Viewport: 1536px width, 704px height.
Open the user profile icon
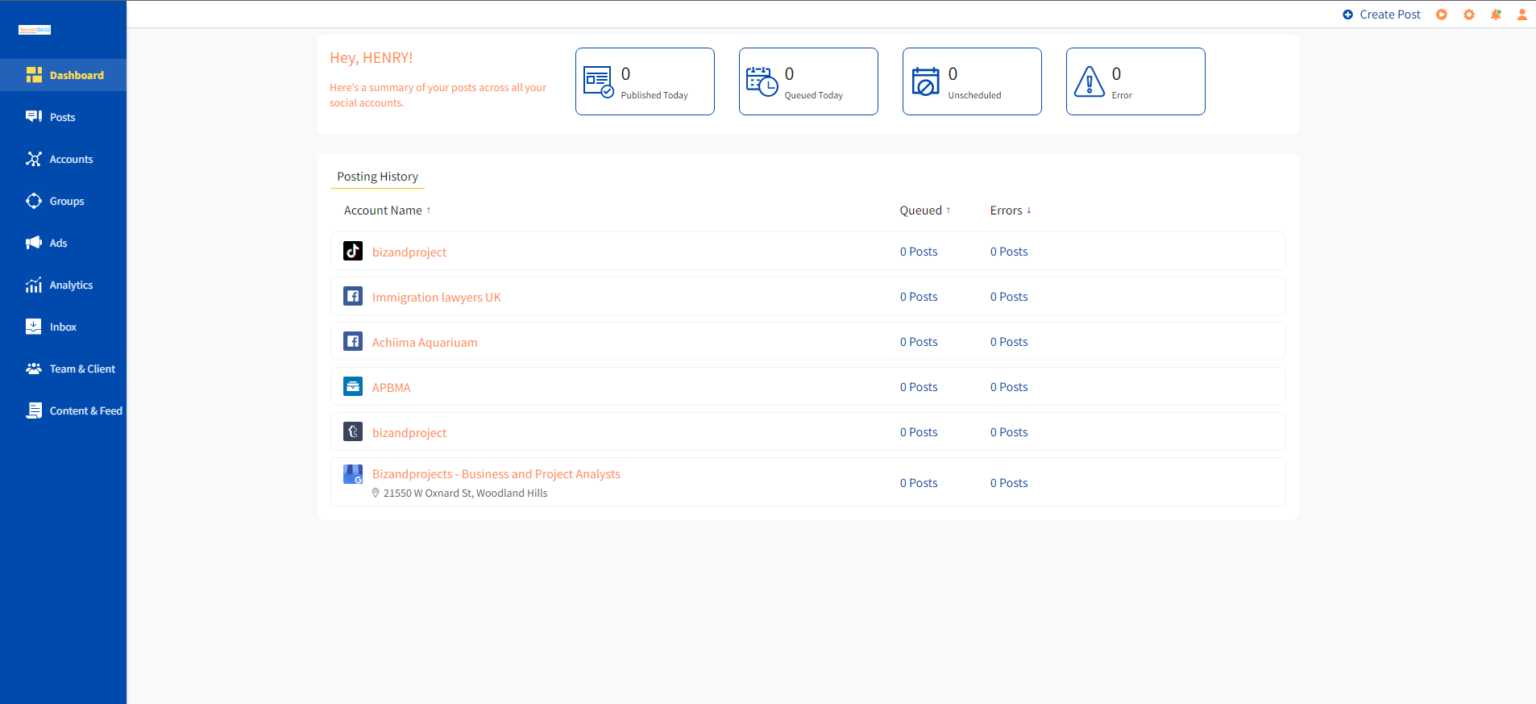coord(1522,14)
